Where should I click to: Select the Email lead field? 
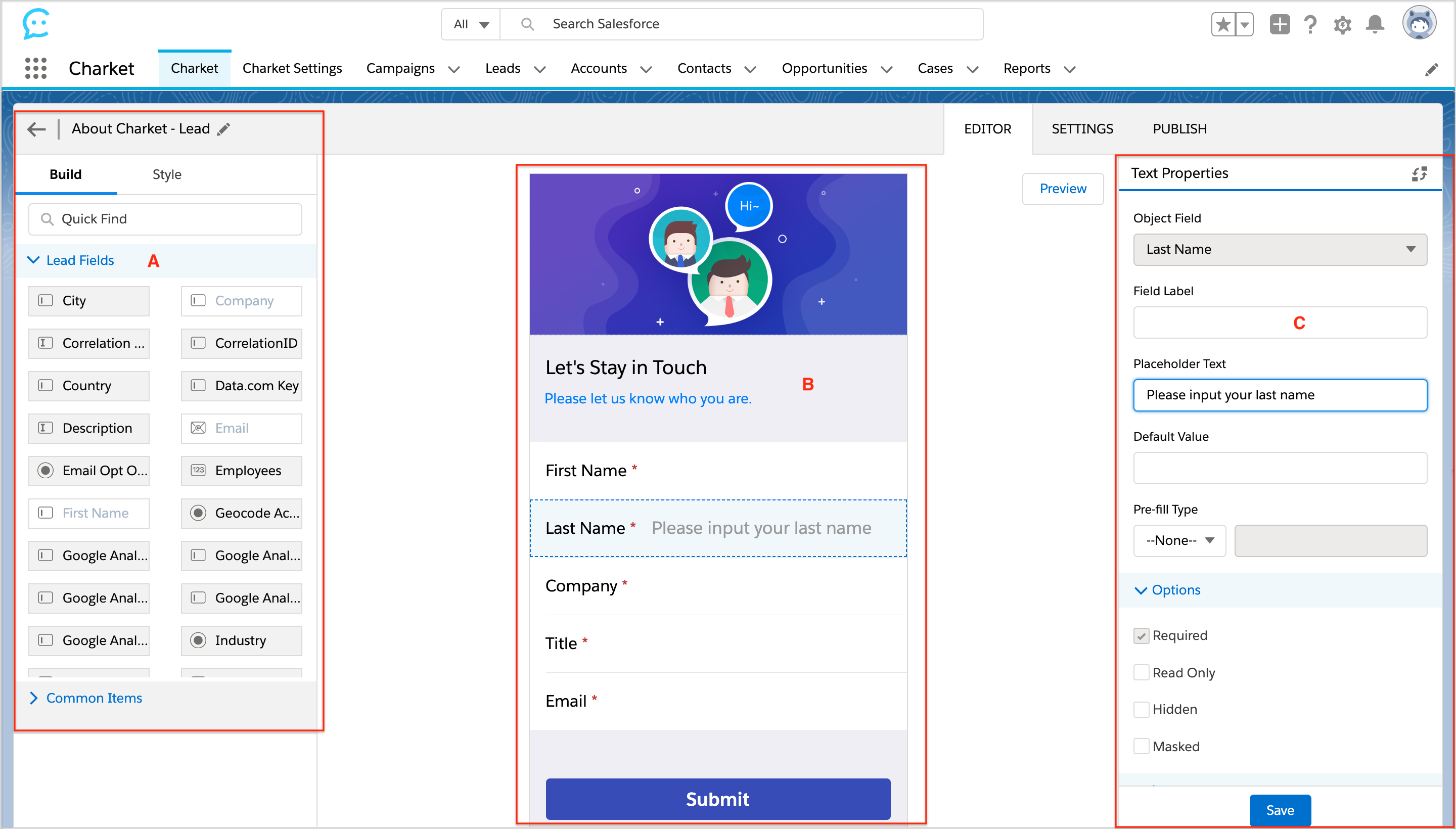242,428
